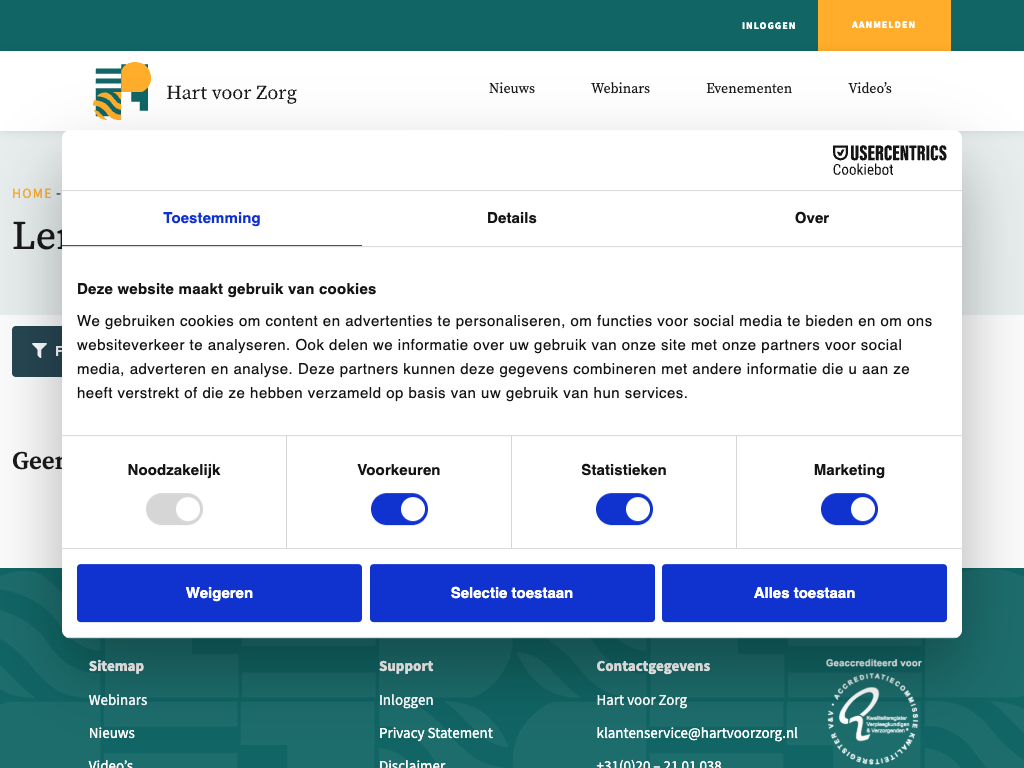This screenshot has width=1024, height=768.
Task: Click the Aanmelden button in top bar
Action: coord(883,25)
